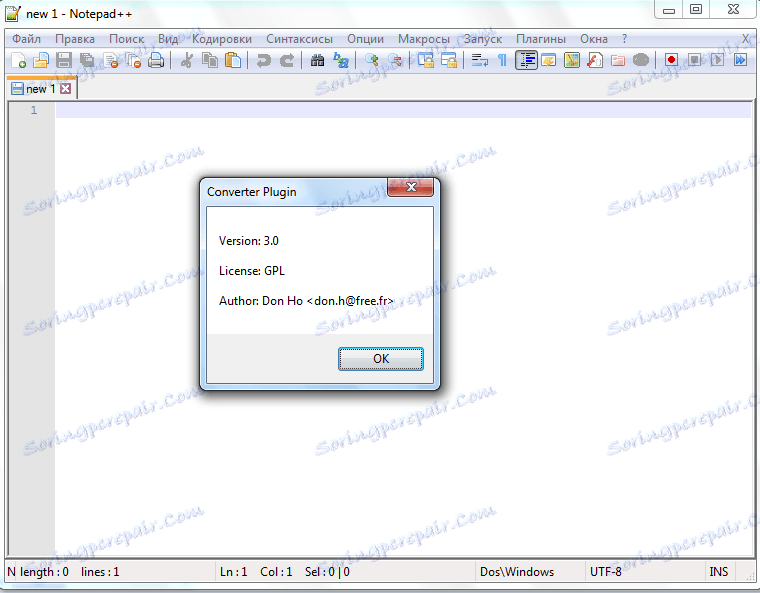760x593 pixels.
Task: Click the Run macro multiple times icon
Action: [741, 61]
